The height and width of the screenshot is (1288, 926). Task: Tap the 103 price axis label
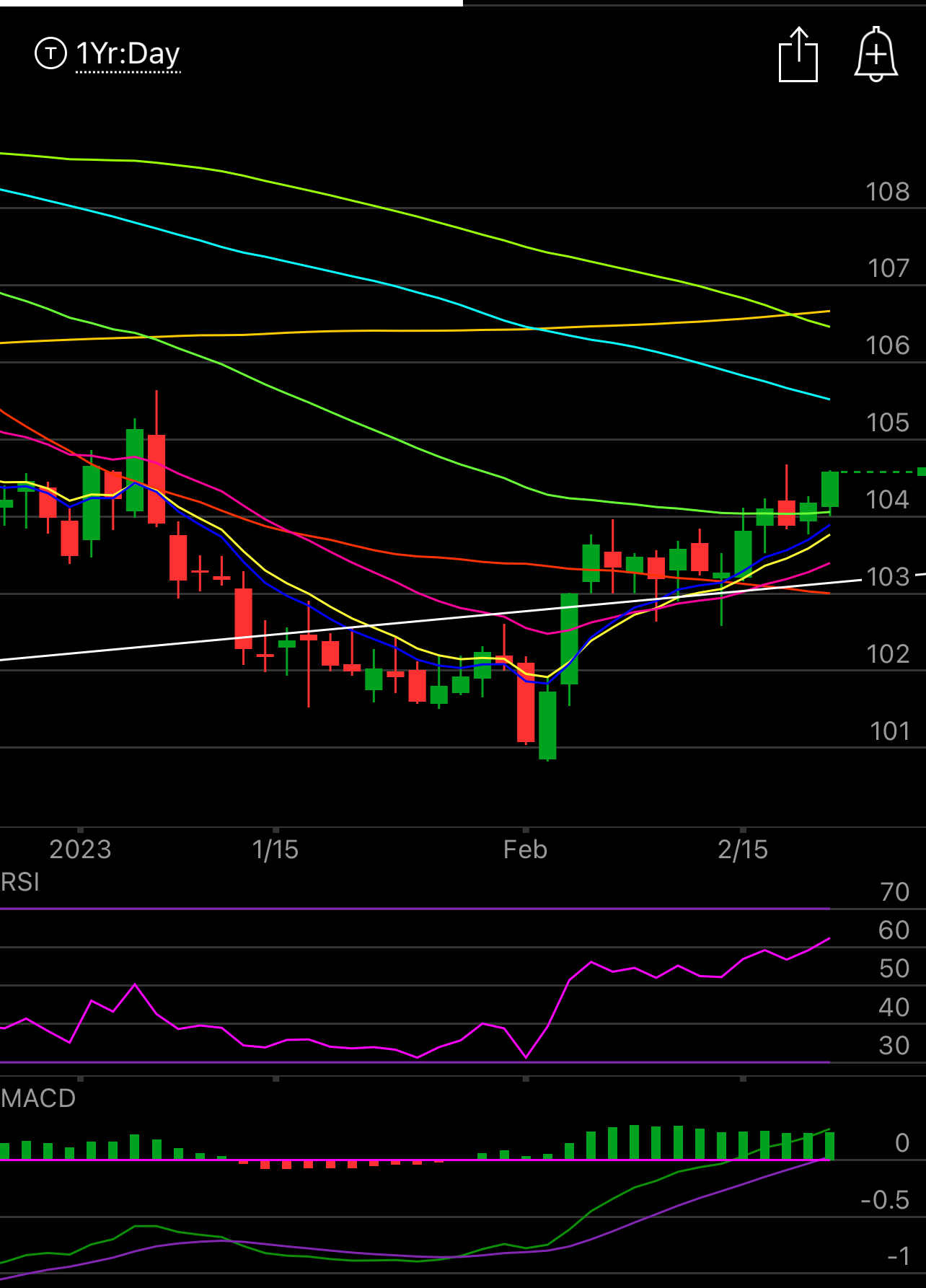888,577
